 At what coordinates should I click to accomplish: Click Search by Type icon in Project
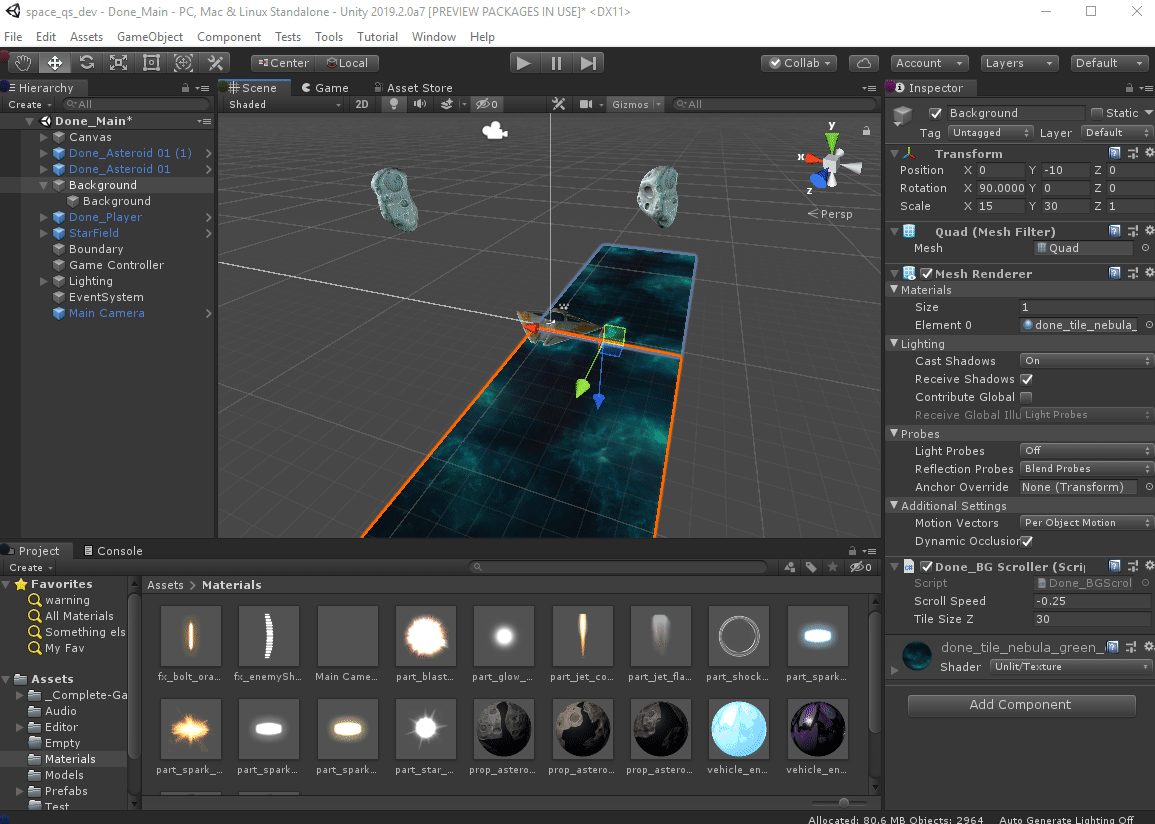[x=790, y=567]
